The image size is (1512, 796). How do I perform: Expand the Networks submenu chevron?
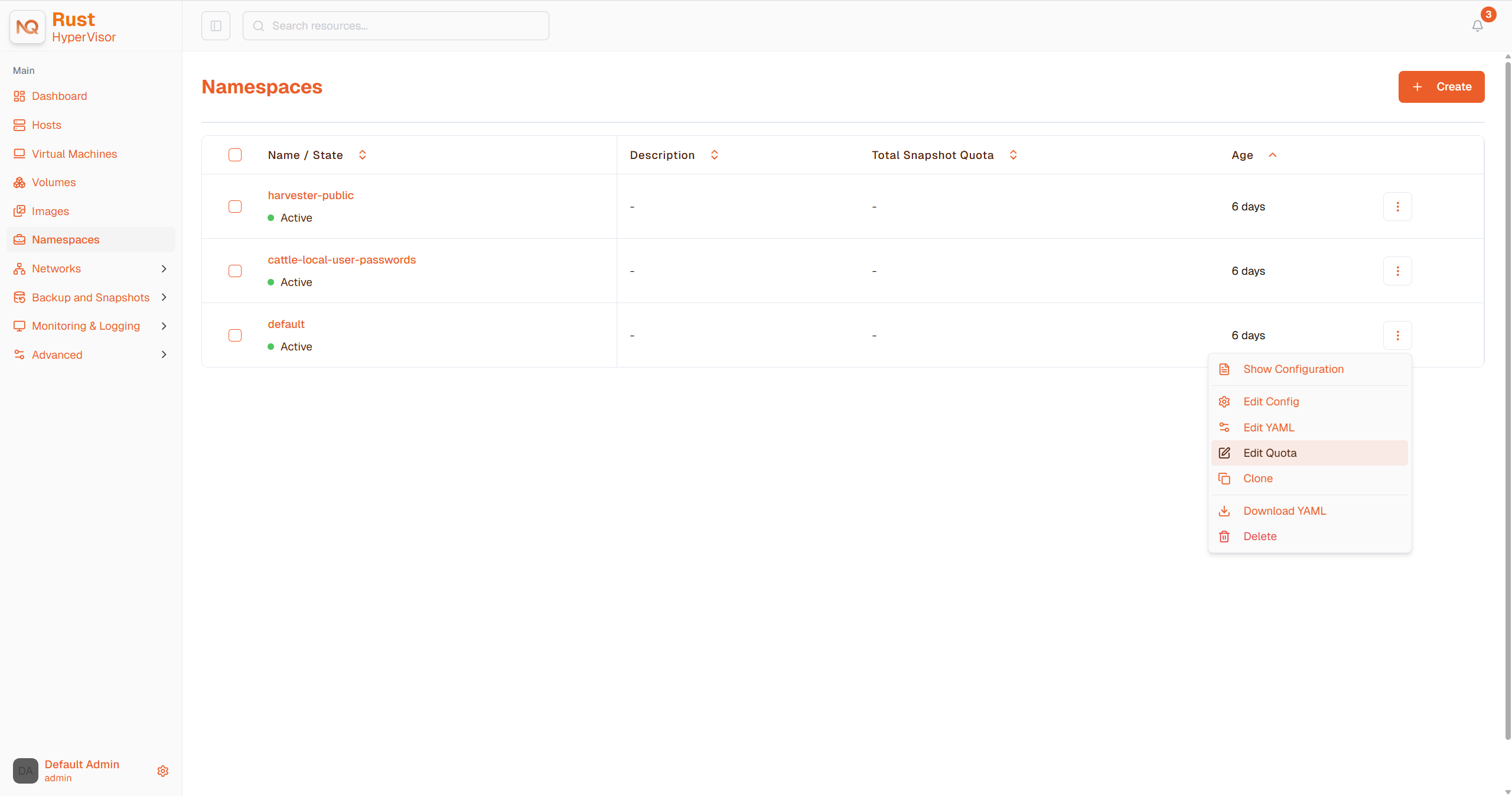164,269
